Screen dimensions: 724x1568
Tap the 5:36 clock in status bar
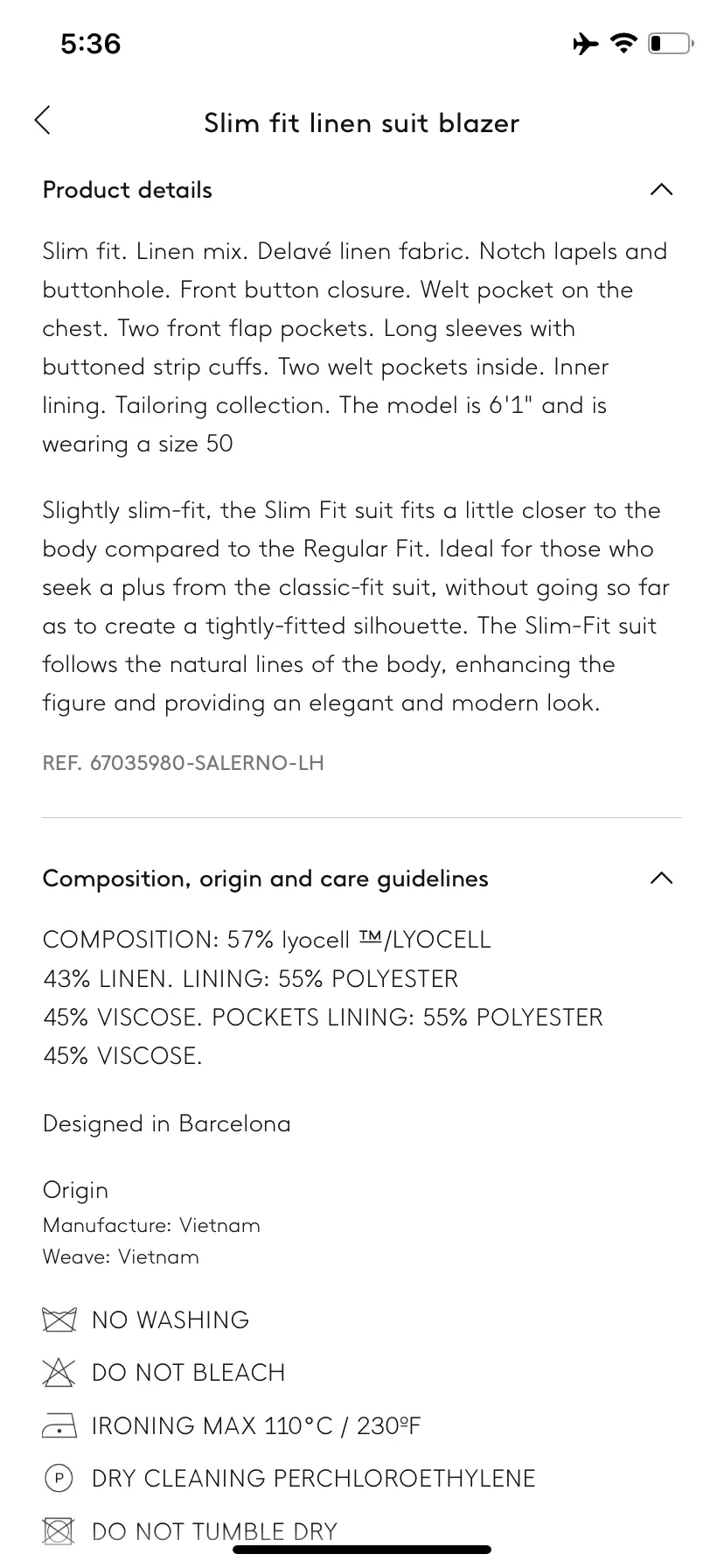(x=91, y=43)
